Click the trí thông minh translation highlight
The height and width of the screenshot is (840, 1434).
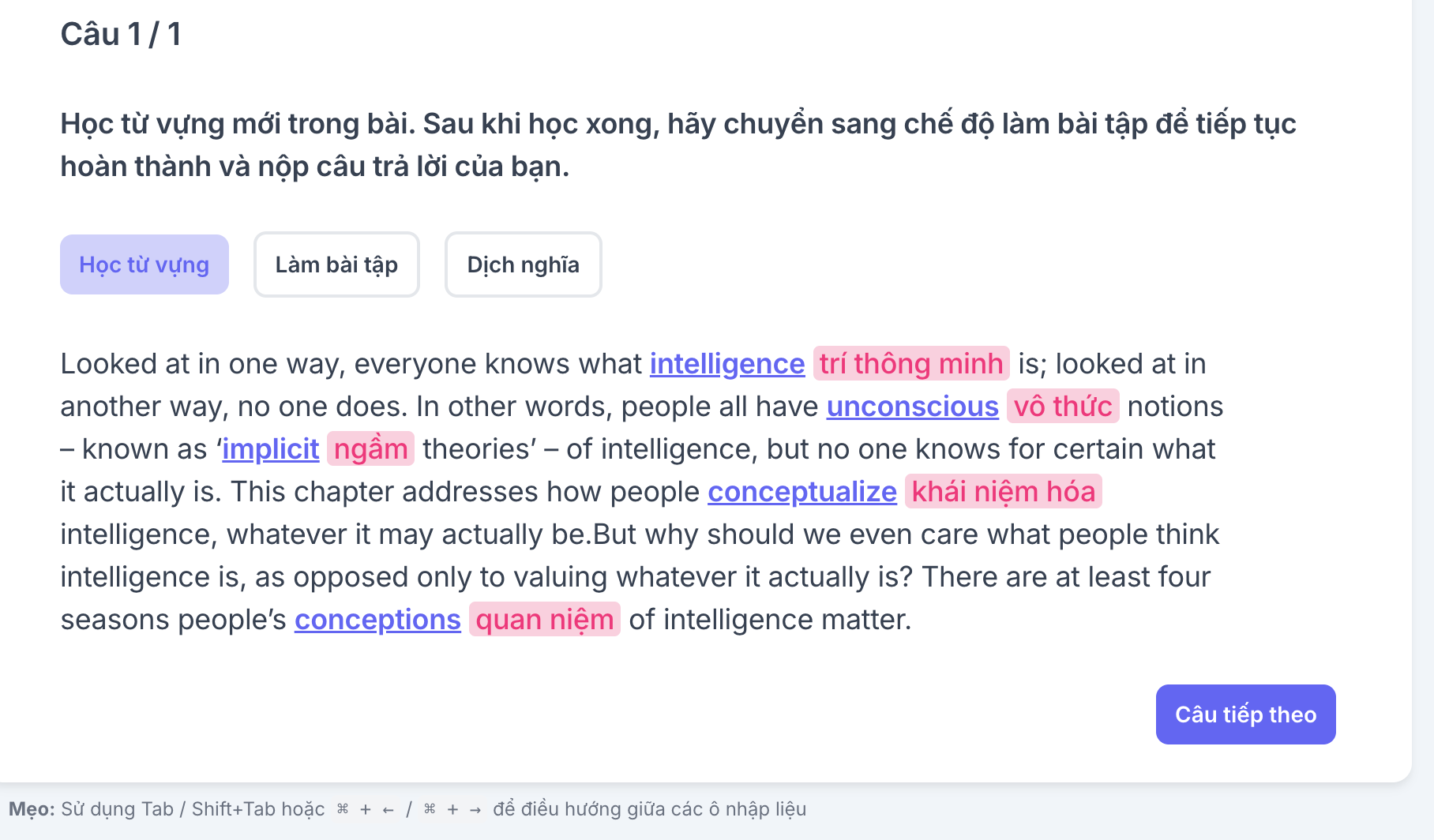pyautogui.click(x=911, y=364)
